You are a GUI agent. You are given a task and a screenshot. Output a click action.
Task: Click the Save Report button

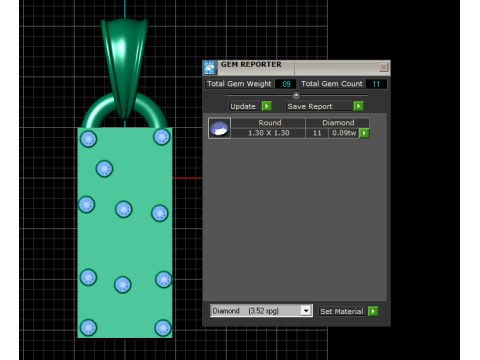(319, 106)
